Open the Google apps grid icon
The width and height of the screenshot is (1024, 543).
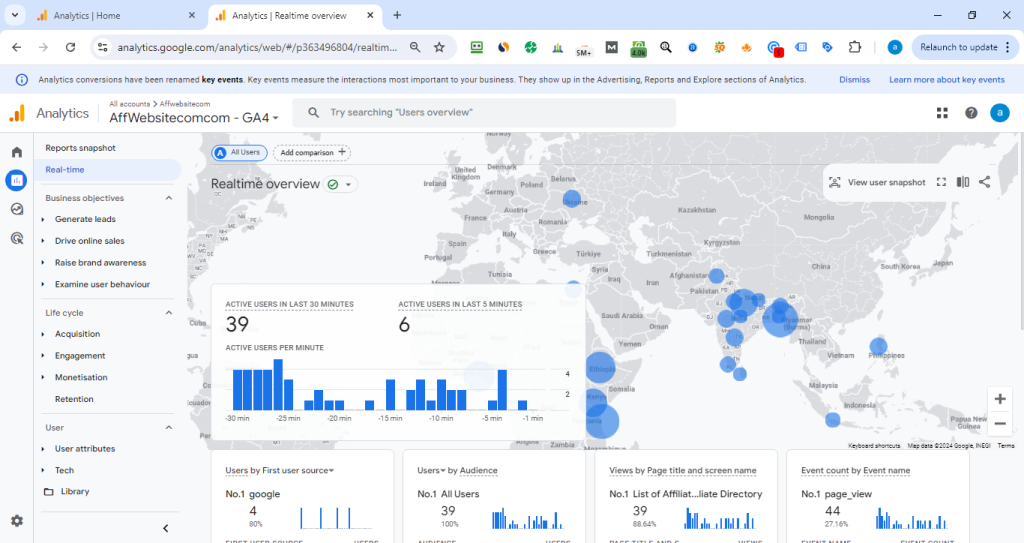942,113
